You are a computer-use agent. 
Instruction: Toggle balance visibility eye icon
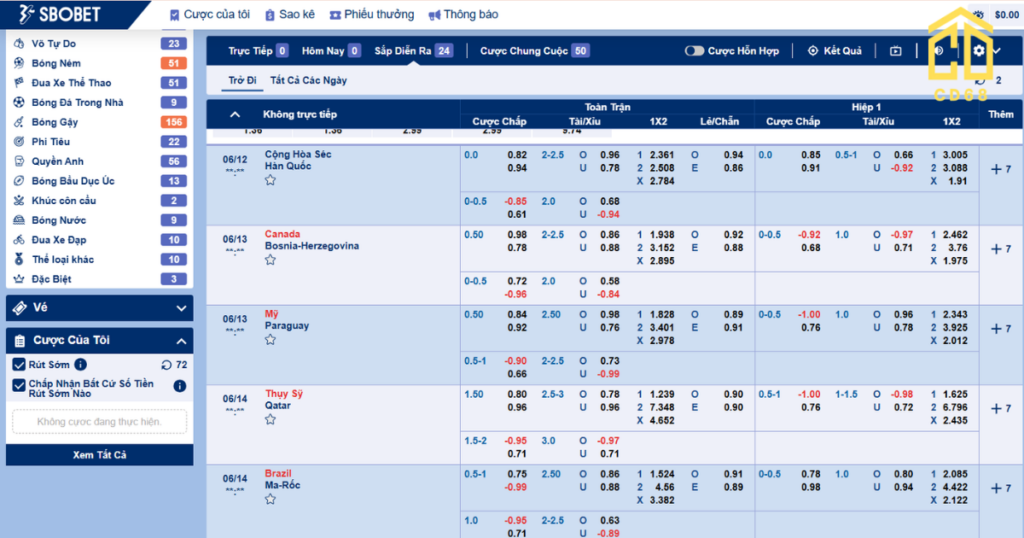(978, 14)
